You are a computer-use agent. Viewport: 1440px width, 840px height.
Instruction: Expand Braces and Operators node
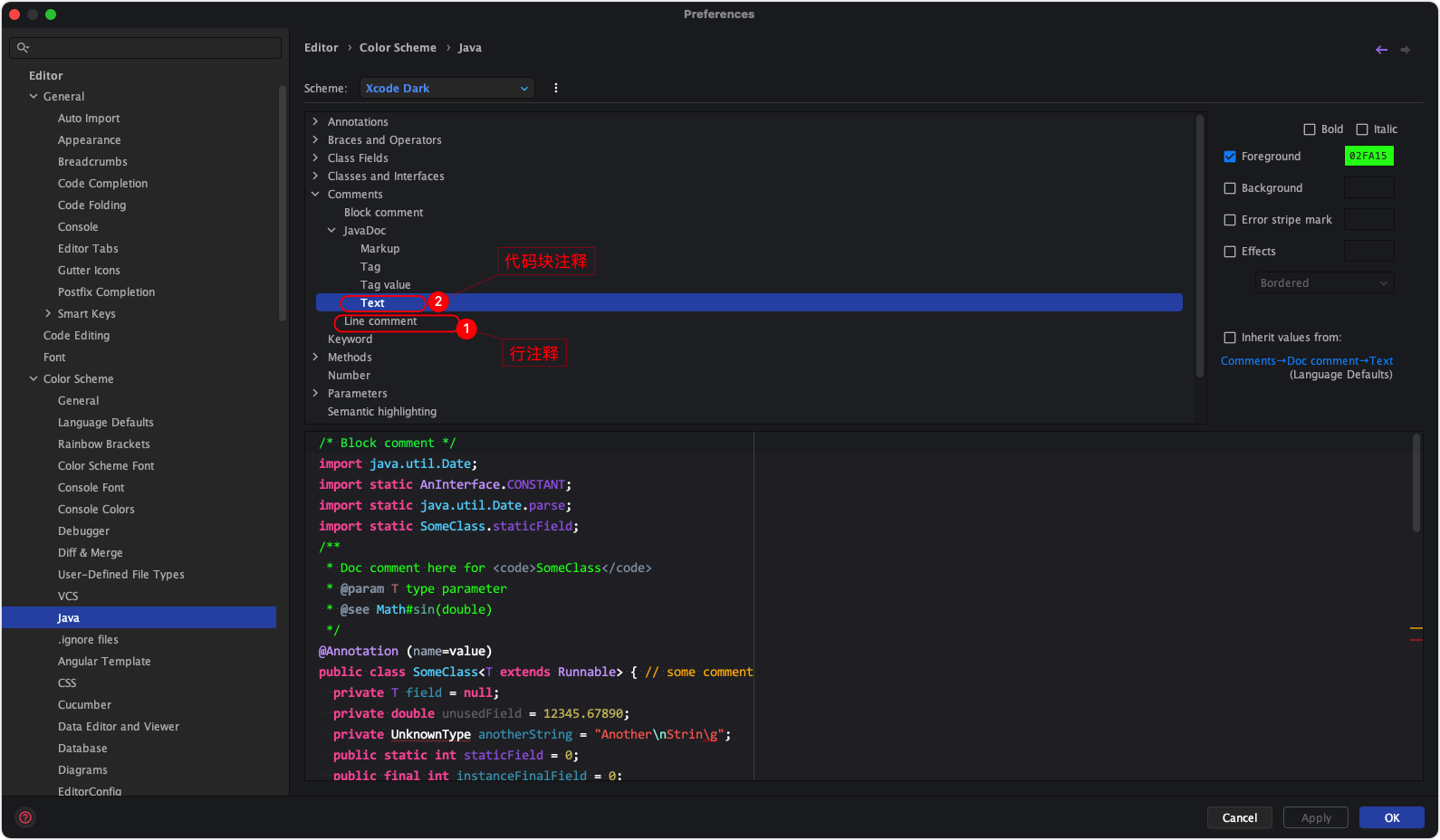pos(315,139)
